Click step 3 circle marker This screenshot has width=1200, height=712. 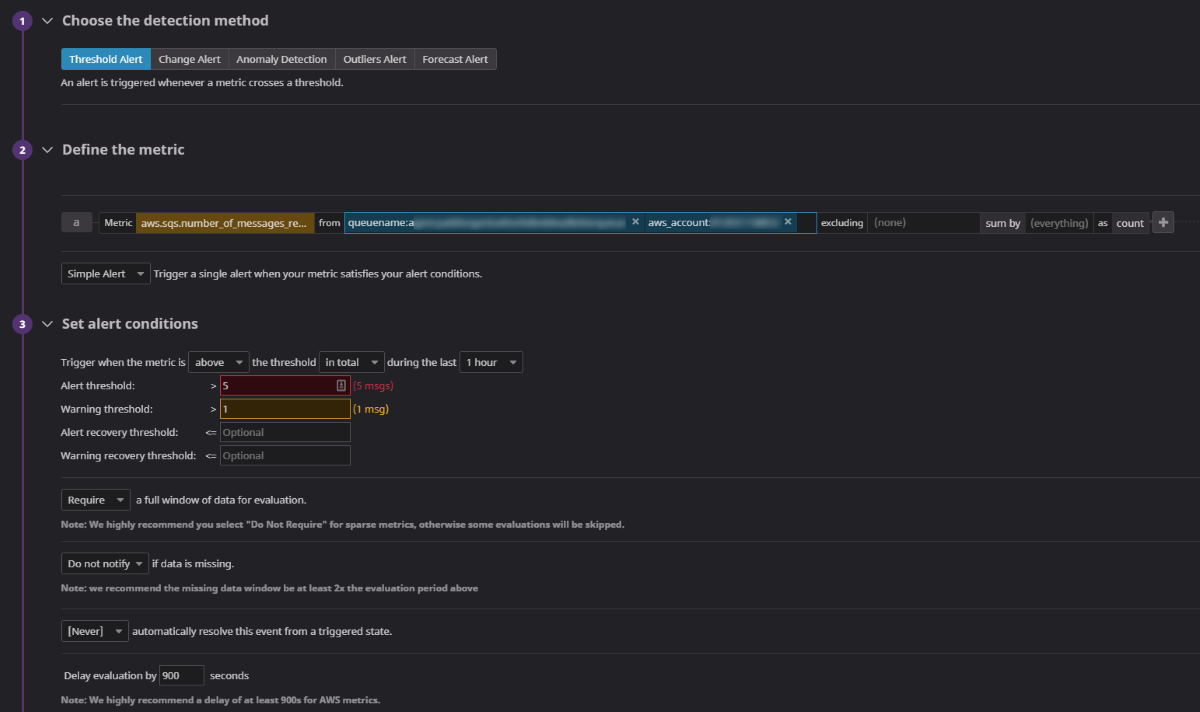click(x=23, y=324)
